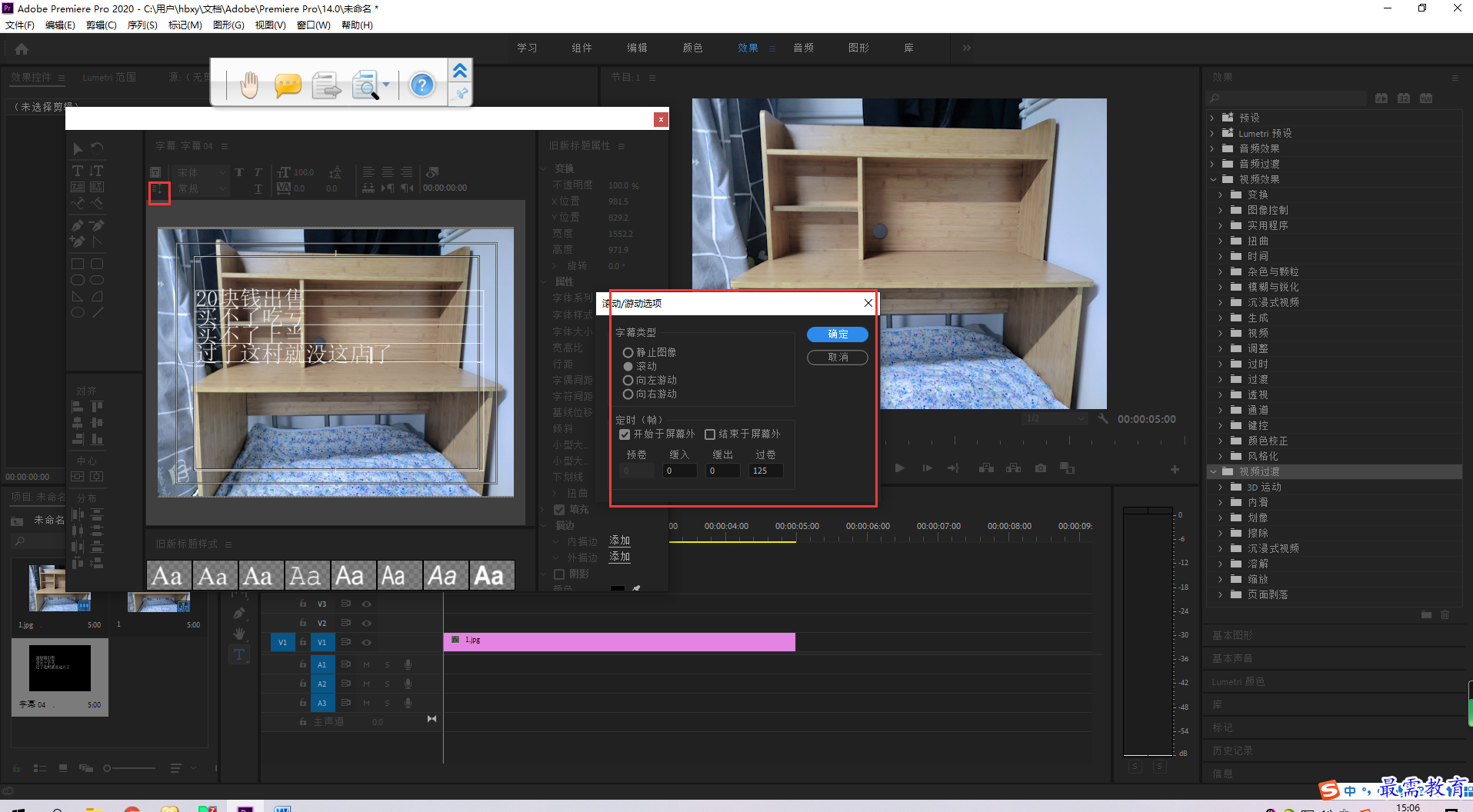Click the Home icon
This screenshot has height=812, width=1473.
[x=22, y=49]
